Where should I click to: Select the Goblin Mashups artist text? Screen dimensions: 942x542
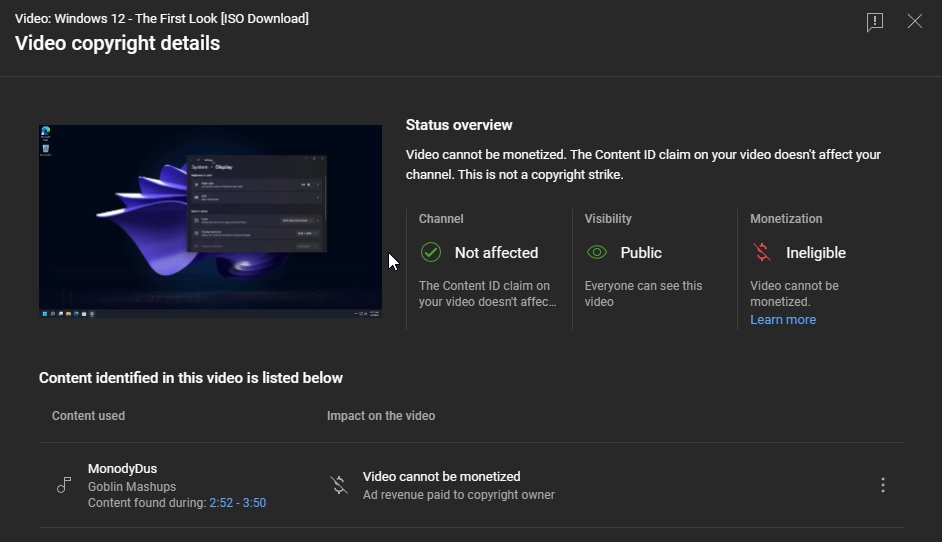pyautogui.click(x=132, y=487)
